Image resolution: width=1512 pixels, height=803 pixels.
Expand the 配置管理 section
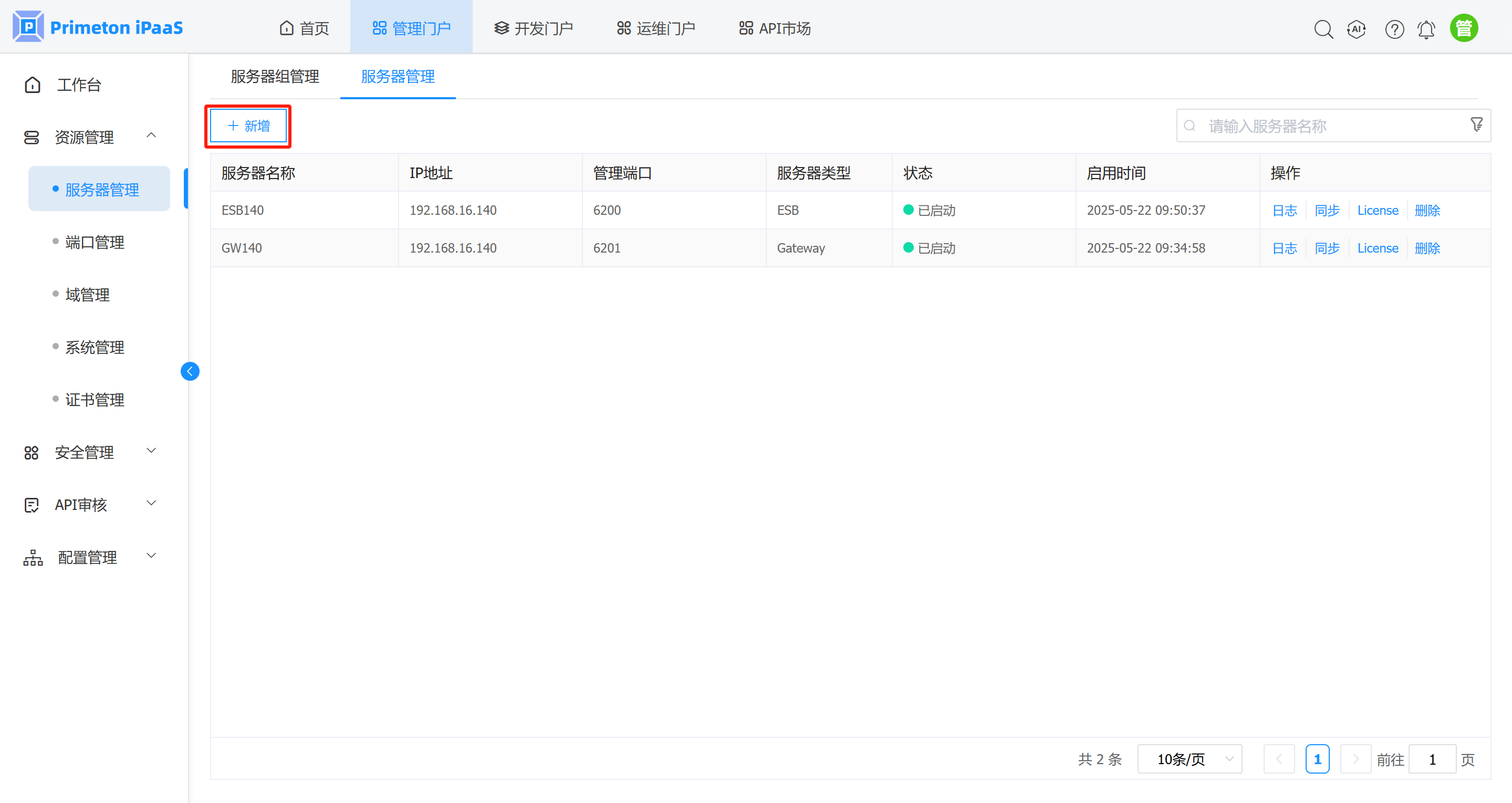point(151,555)
